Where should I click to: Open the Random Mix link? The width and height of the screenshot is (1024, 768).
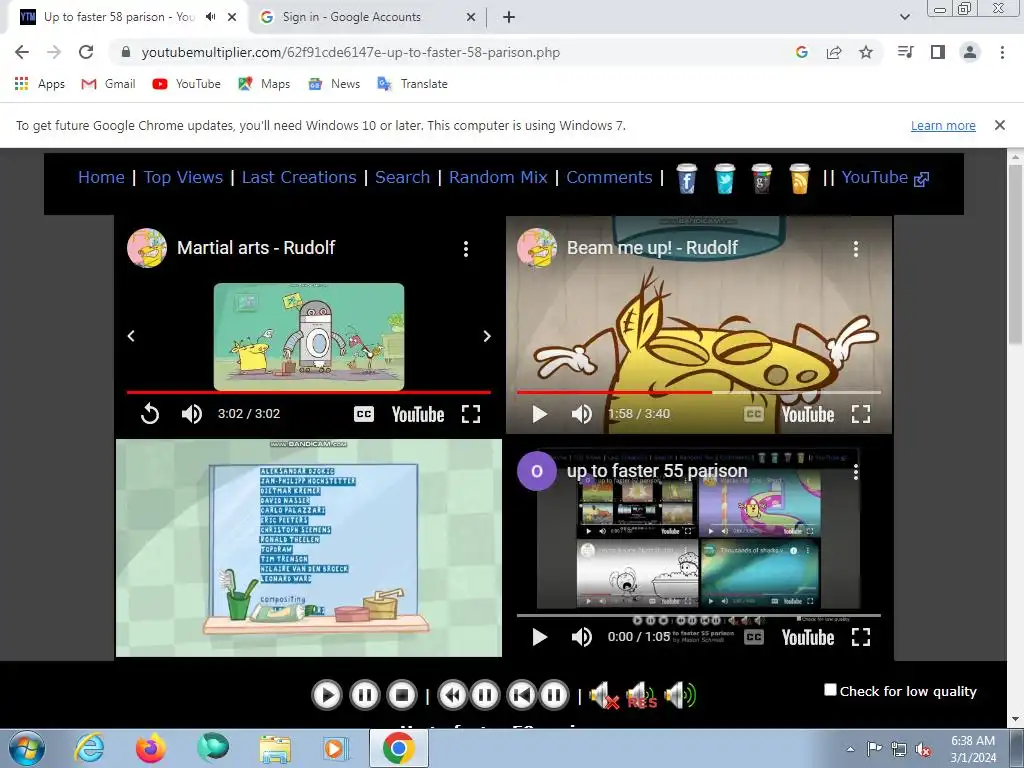pos(498,177)
